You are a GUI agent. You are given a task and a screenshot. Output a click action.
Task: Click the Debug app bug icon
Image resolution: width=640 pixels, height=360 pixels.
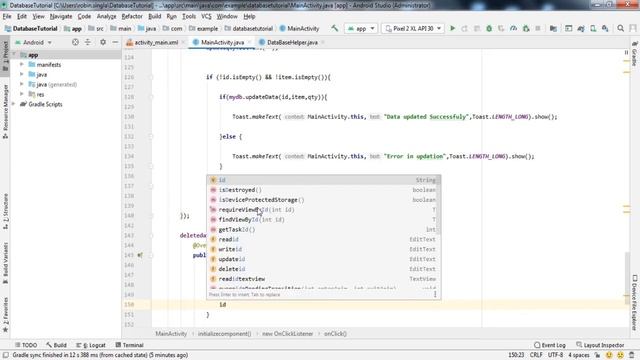(489, 29)
